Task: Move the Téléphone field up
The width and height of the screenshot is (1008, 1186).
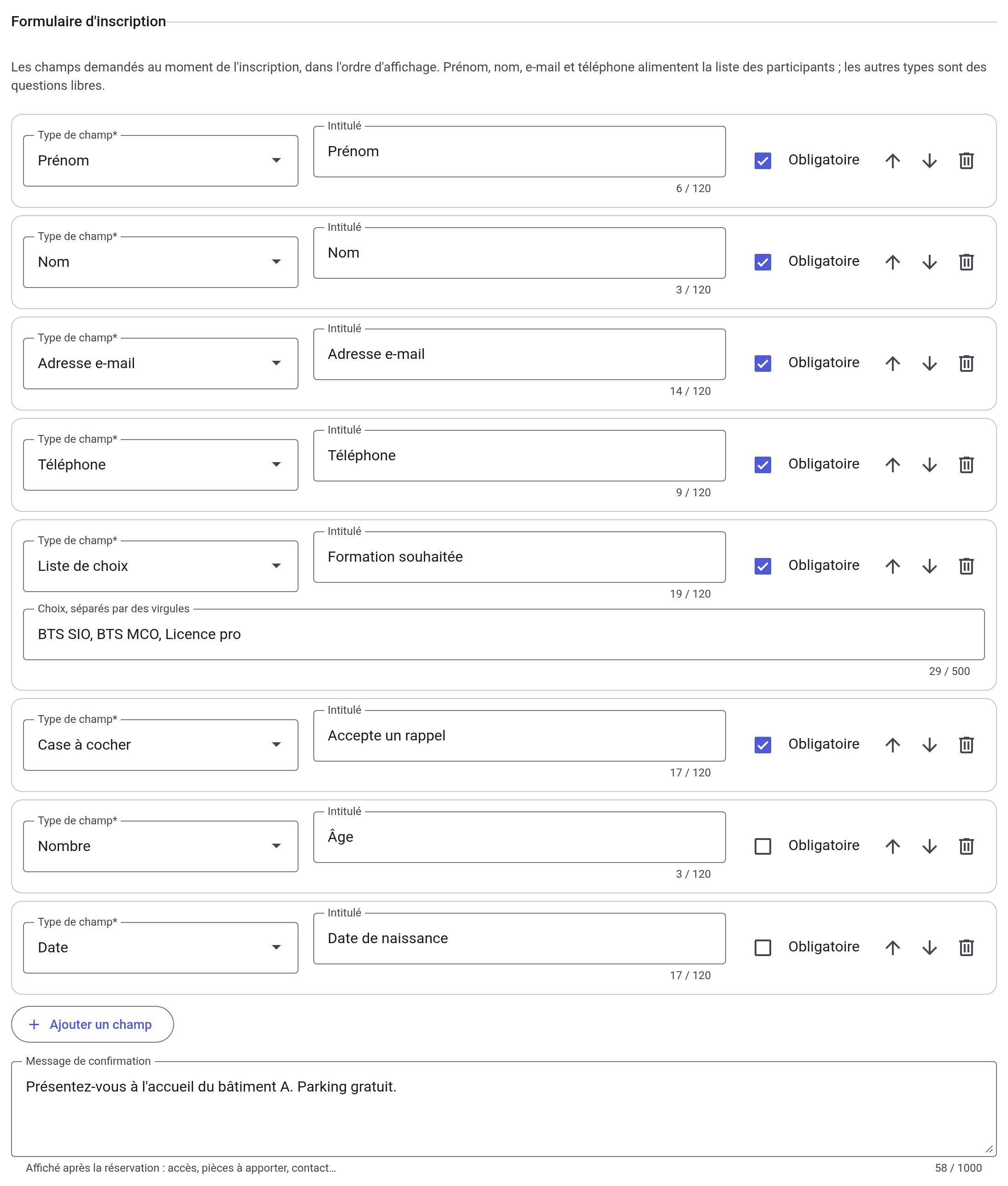Action: coord(892,465)
